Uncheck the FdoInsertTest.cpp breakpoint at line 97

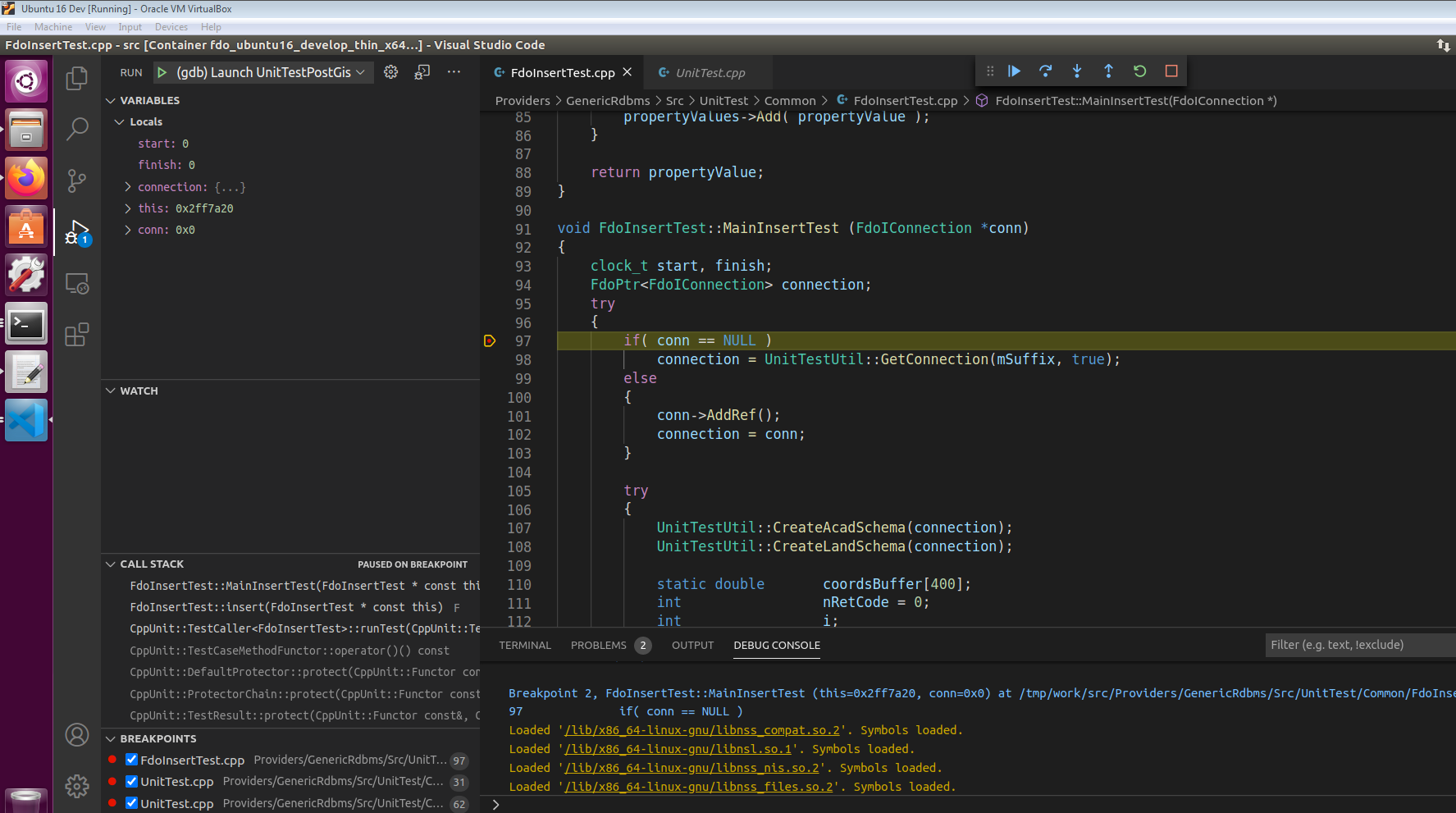(x=131, y=759)
